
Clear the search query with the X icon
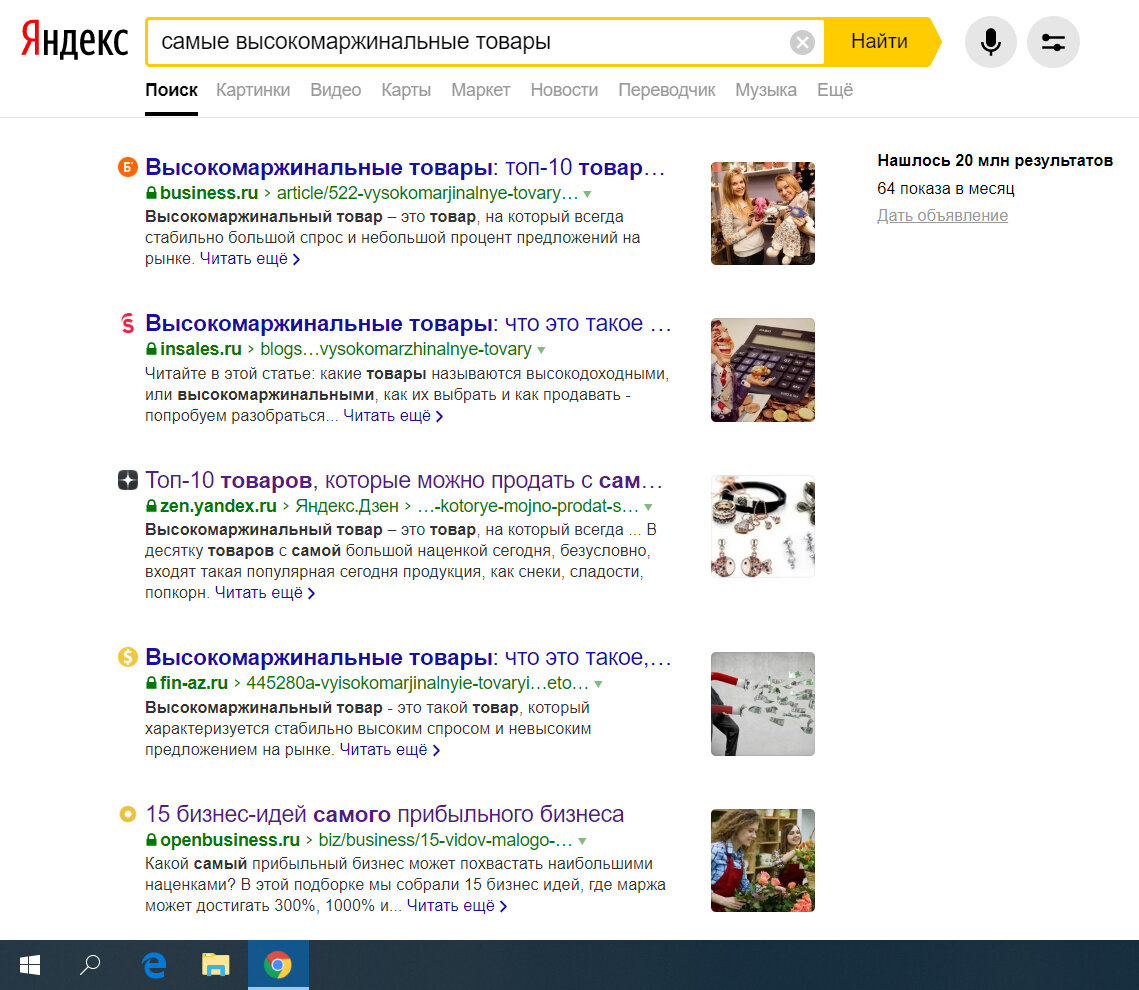(802, 43)
